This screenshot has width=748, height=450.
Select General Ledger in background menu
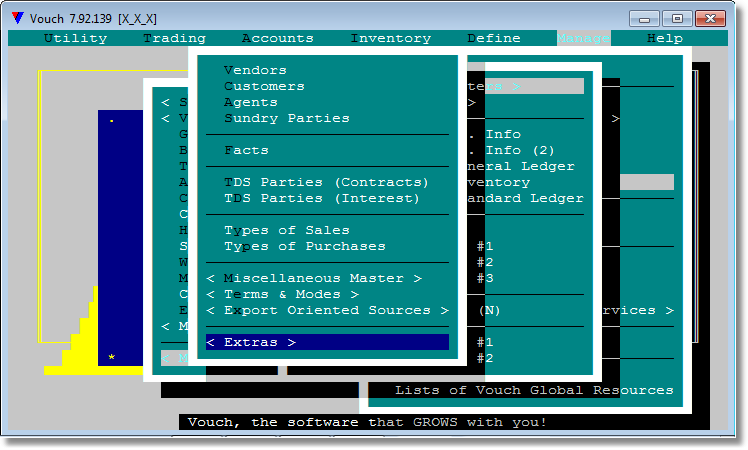point(521,166)
